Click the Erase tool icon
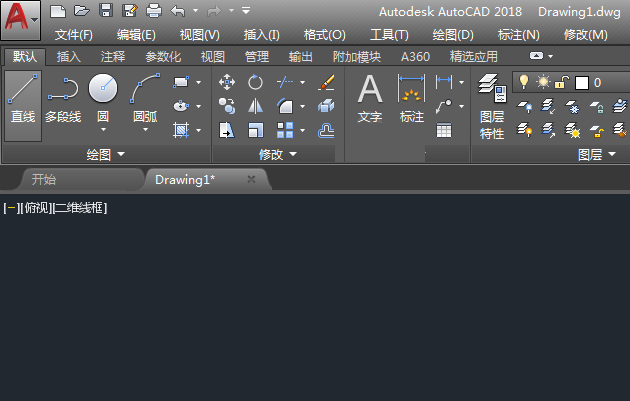 326,82
